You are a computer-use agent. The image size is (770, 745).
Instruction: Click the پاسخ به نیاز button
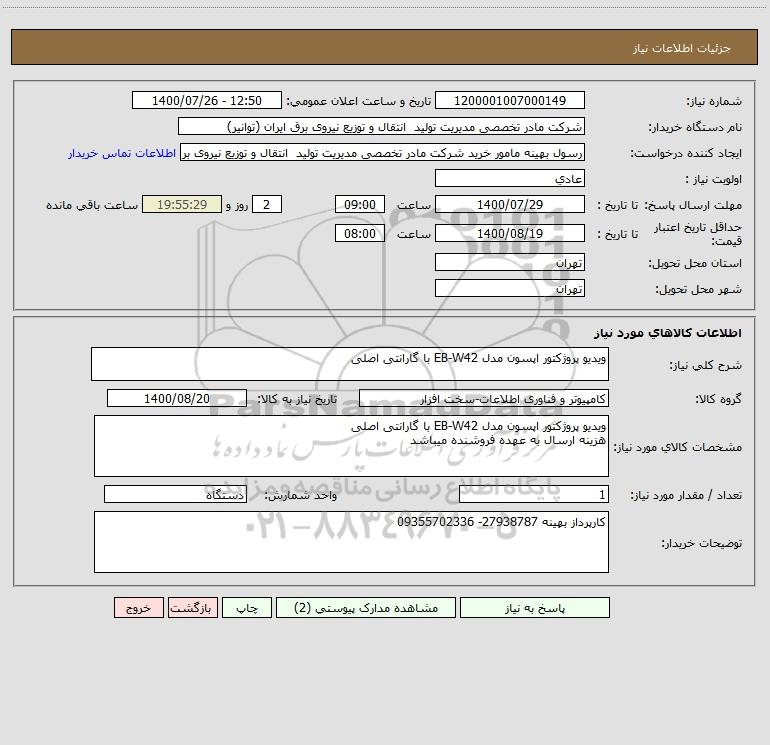coord(535,608)
